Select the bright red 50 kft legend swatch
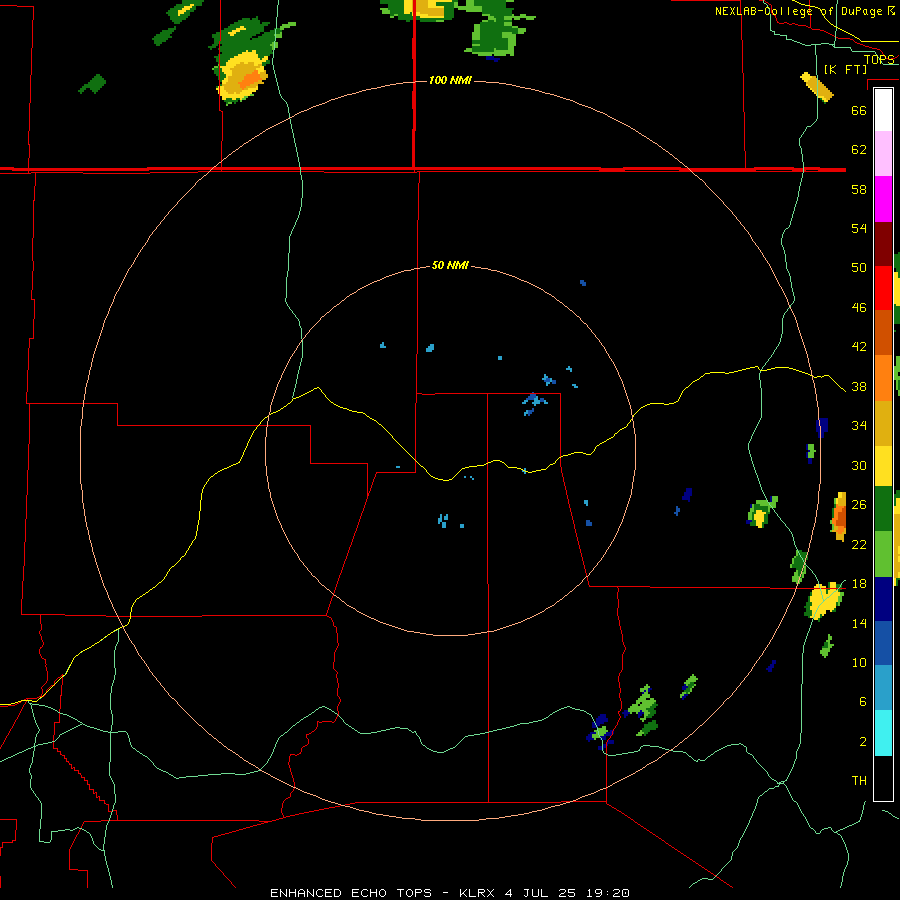 (x=883, y=288)
